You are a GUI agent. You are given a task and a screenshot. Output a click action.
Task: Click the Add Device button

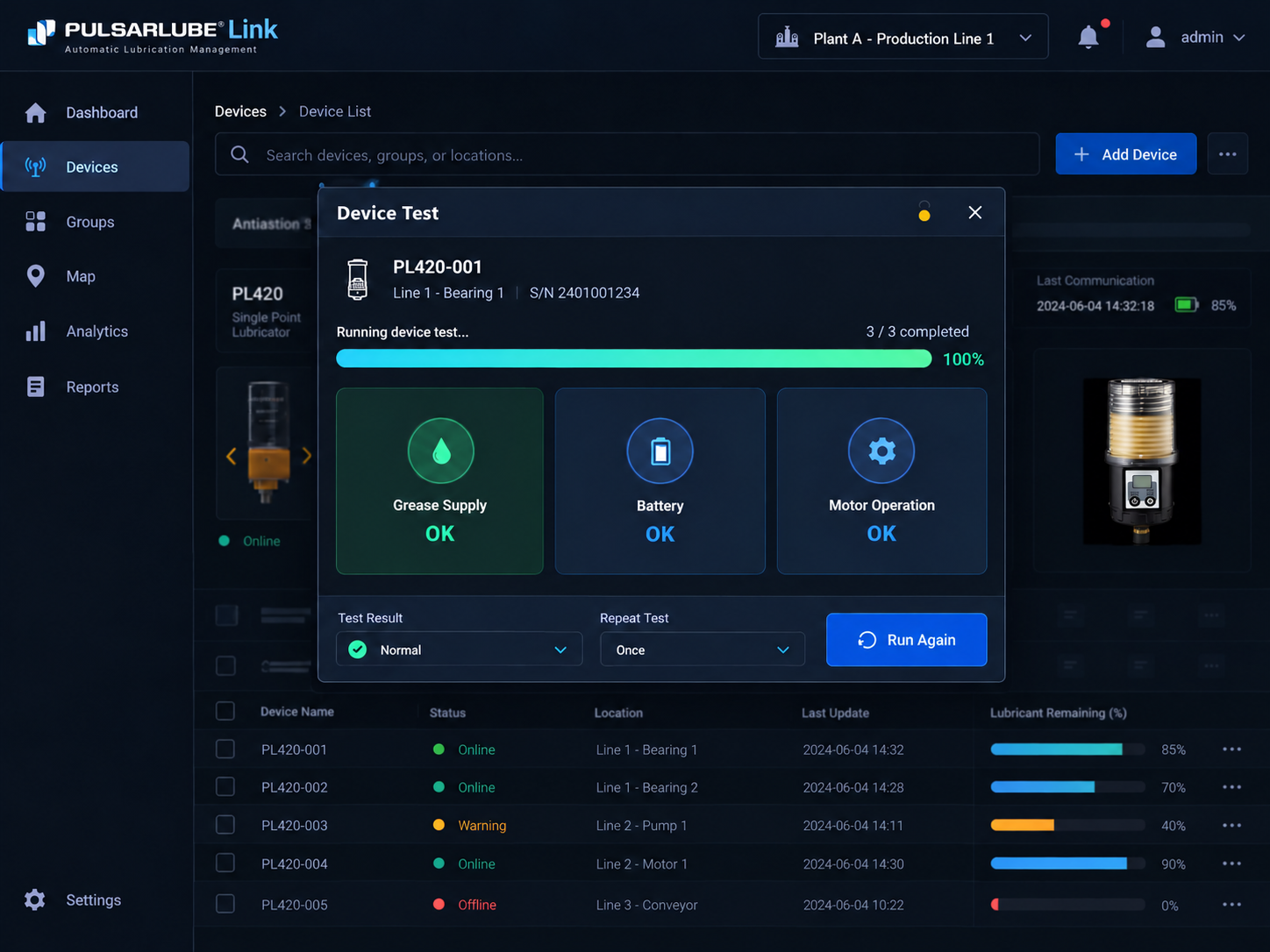pyautogui.click(x=1125, y=154)
